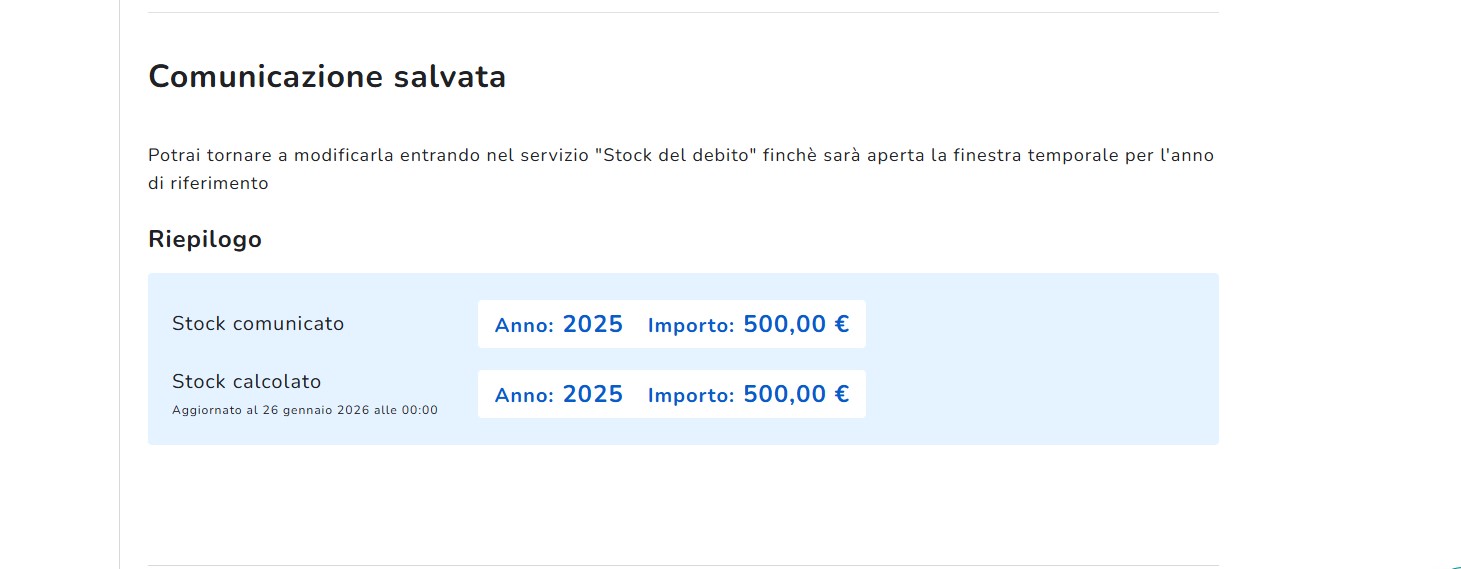Click "Importo:" label in Stock comunicato row
The width and height of the screenshot is (1461, 569).
coord(691,325)
